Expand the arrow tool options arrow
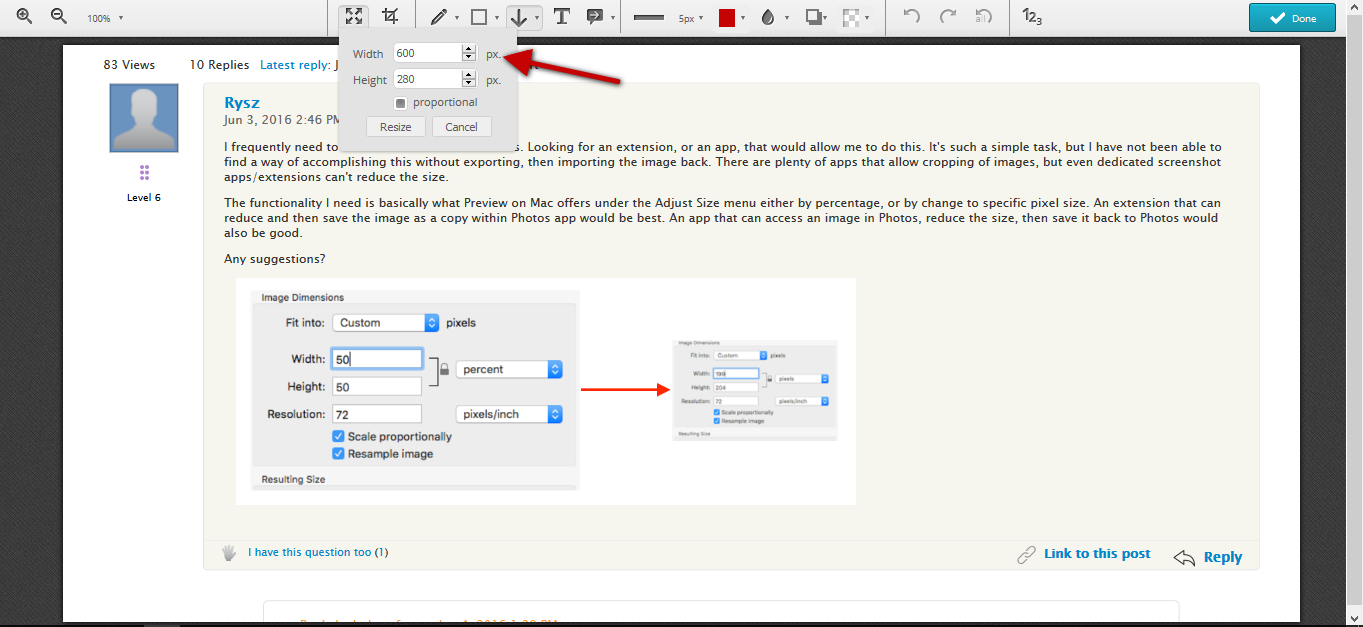The width and height of the screenshot is (1363, 627). click(537, 18)
